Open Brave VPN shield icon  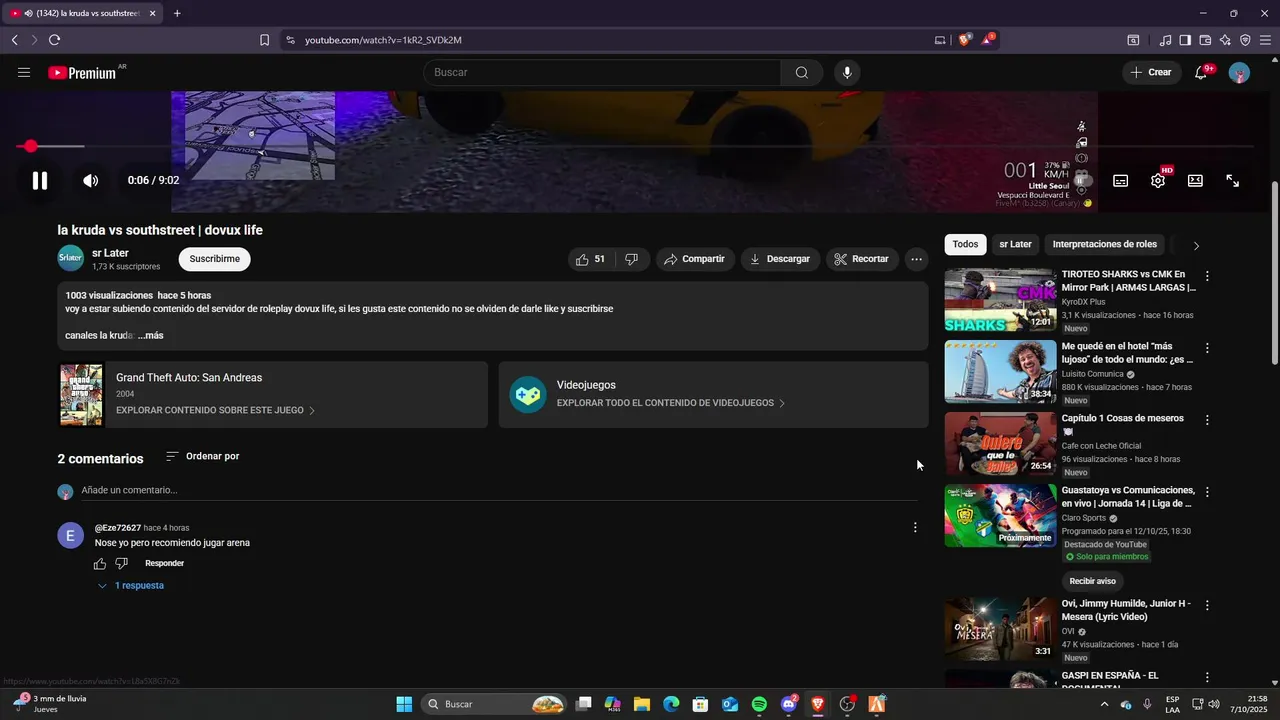tap(1245, 40)
